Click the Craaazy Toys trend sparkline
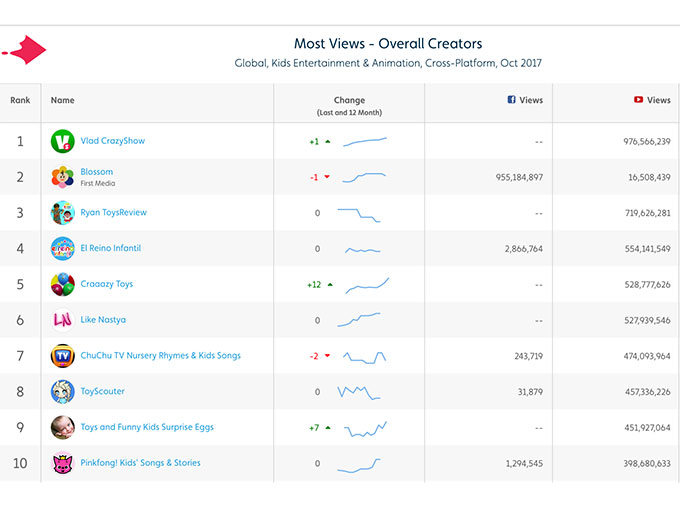The image size is (680, 510). pos(367,286)
